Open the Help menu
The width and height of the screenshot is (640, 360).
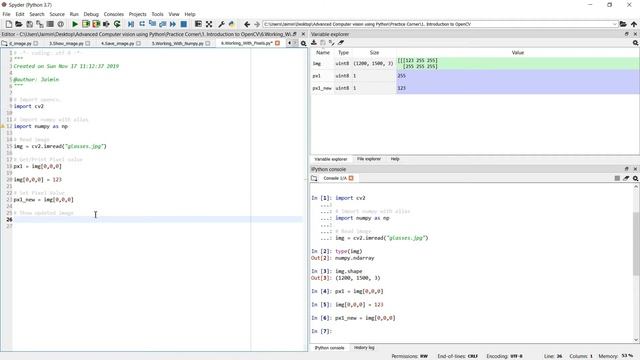tap(190, 14)
